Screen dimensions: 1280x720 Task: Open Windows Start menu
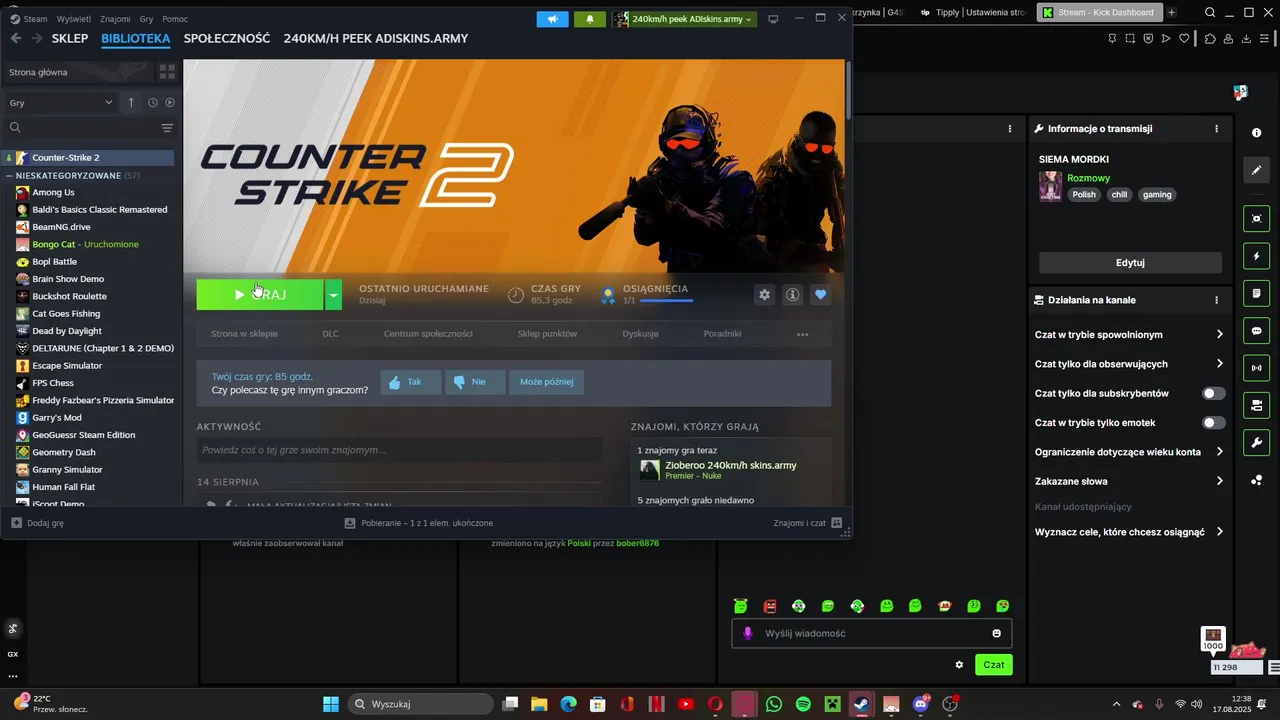point(331,704)
